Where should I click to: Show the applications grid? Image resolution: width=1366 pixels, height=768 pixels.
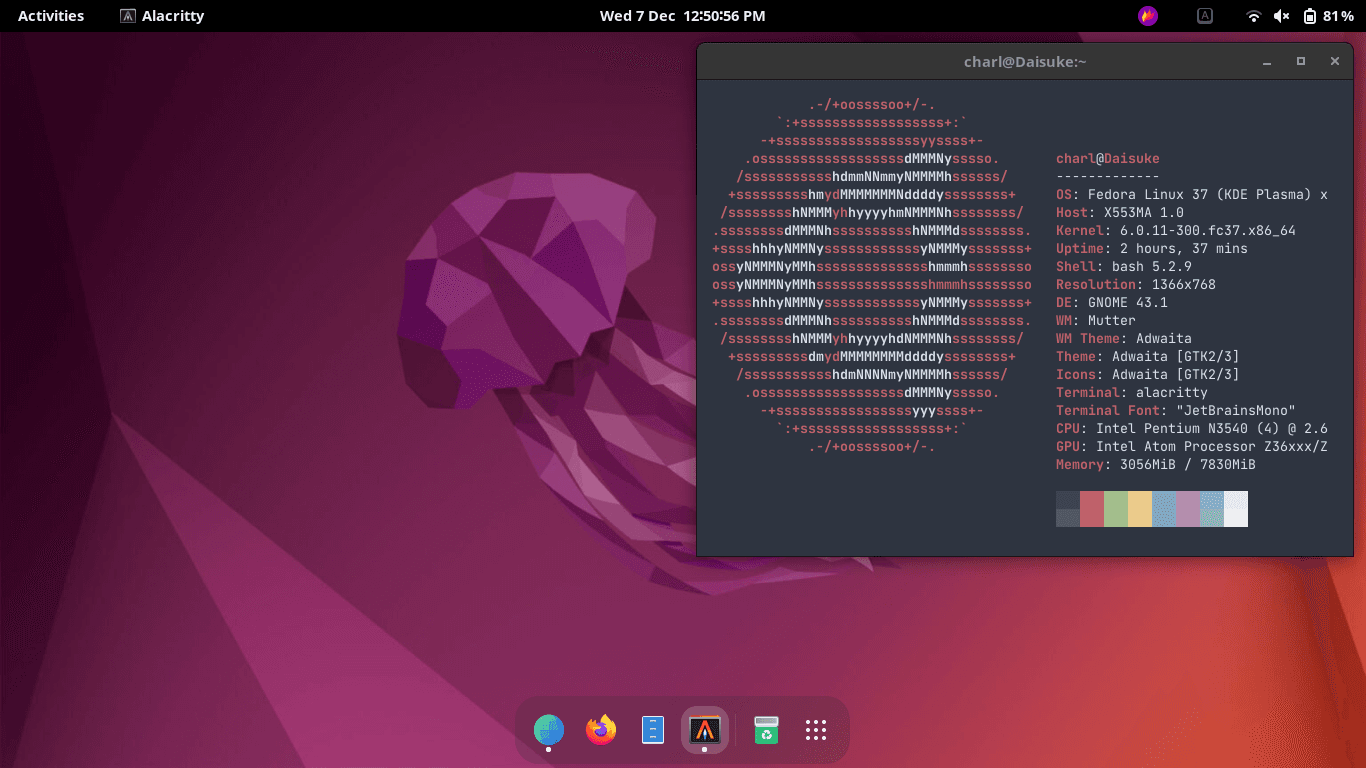(816, 730)
